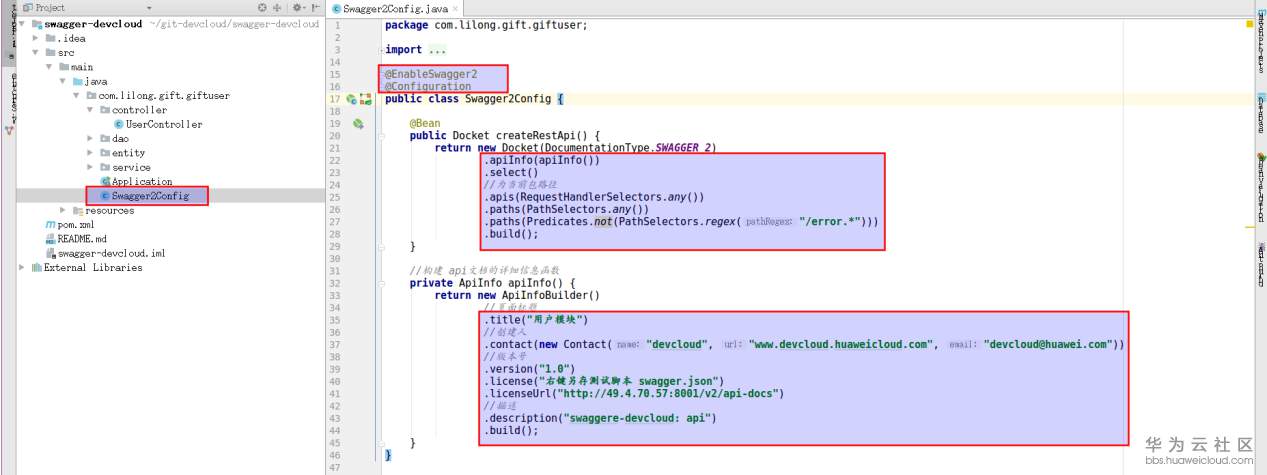The image size is (1267, 475).
Task: Place cursor on package declaration line
Action: pyautogui.click(x=486, y=25)
